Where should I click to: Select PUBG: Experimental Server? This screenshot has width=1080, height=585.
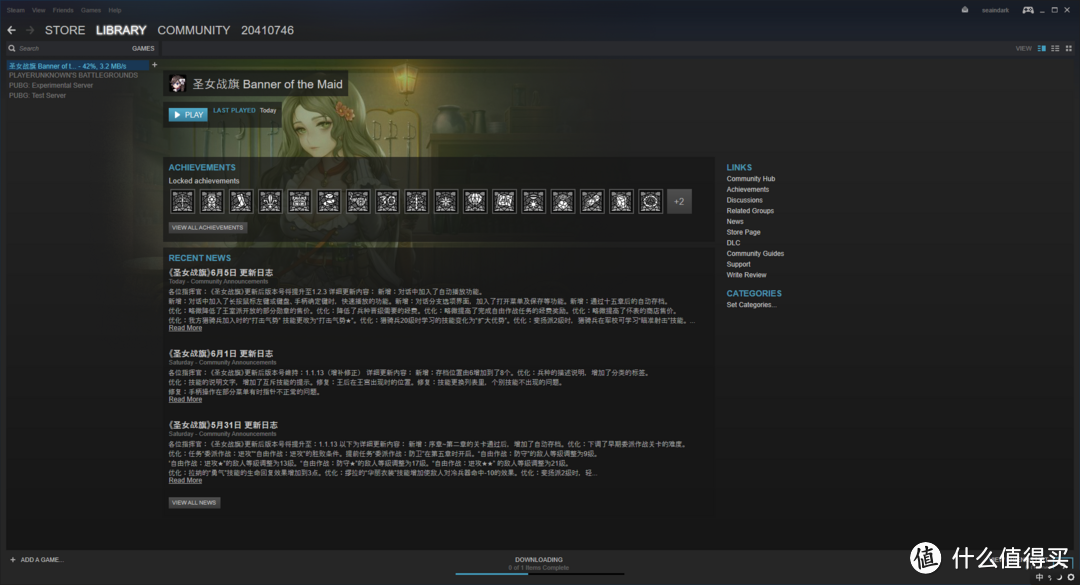(x=50, y=85)
